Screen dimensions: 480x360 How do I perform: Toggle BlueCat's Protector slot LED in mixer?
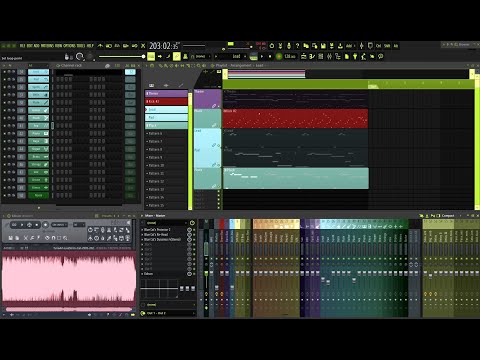(x=189, y=230)
